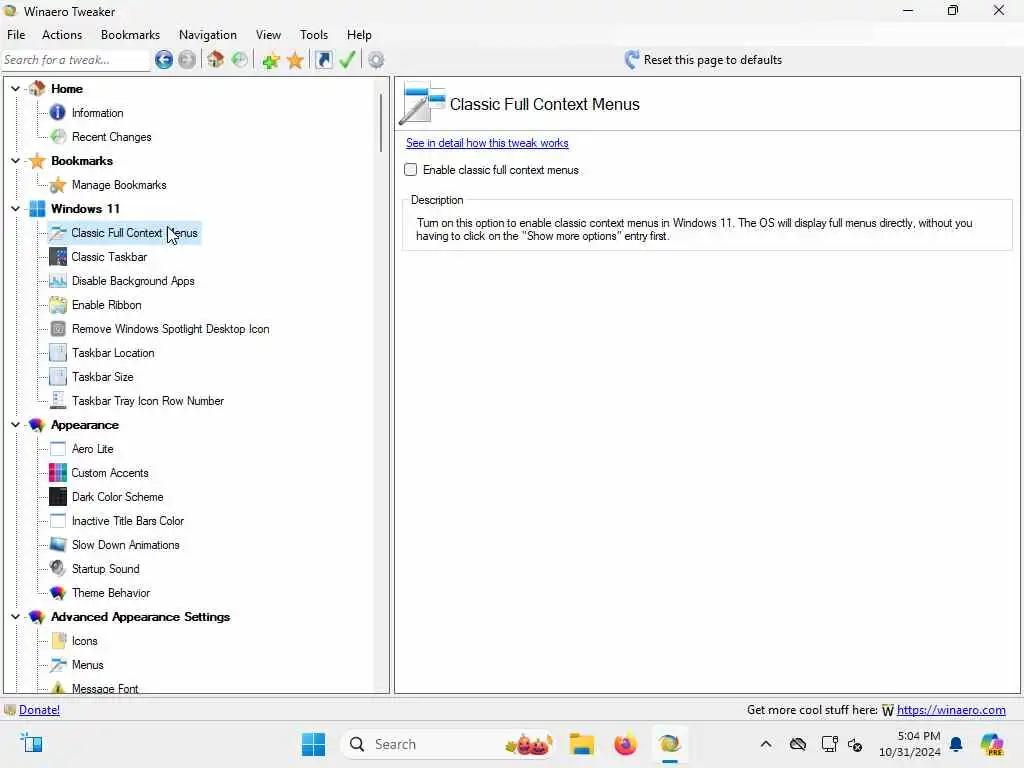Click the Custom Accents colorful icon
This screenshot has height=768, width=1024.
click(57, 473)
